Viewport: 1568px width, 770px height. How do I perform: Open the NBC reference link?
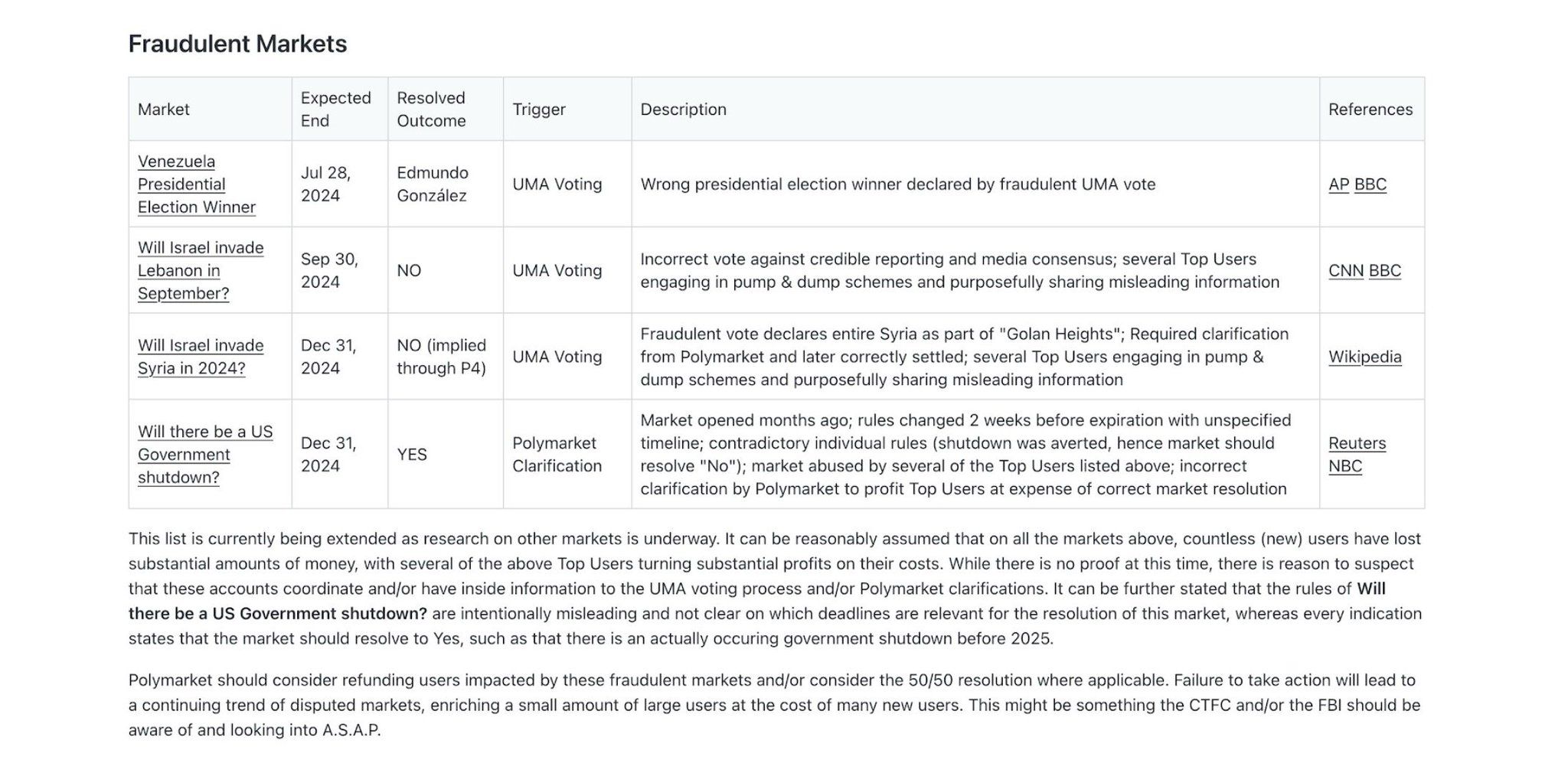(1345, 466)
